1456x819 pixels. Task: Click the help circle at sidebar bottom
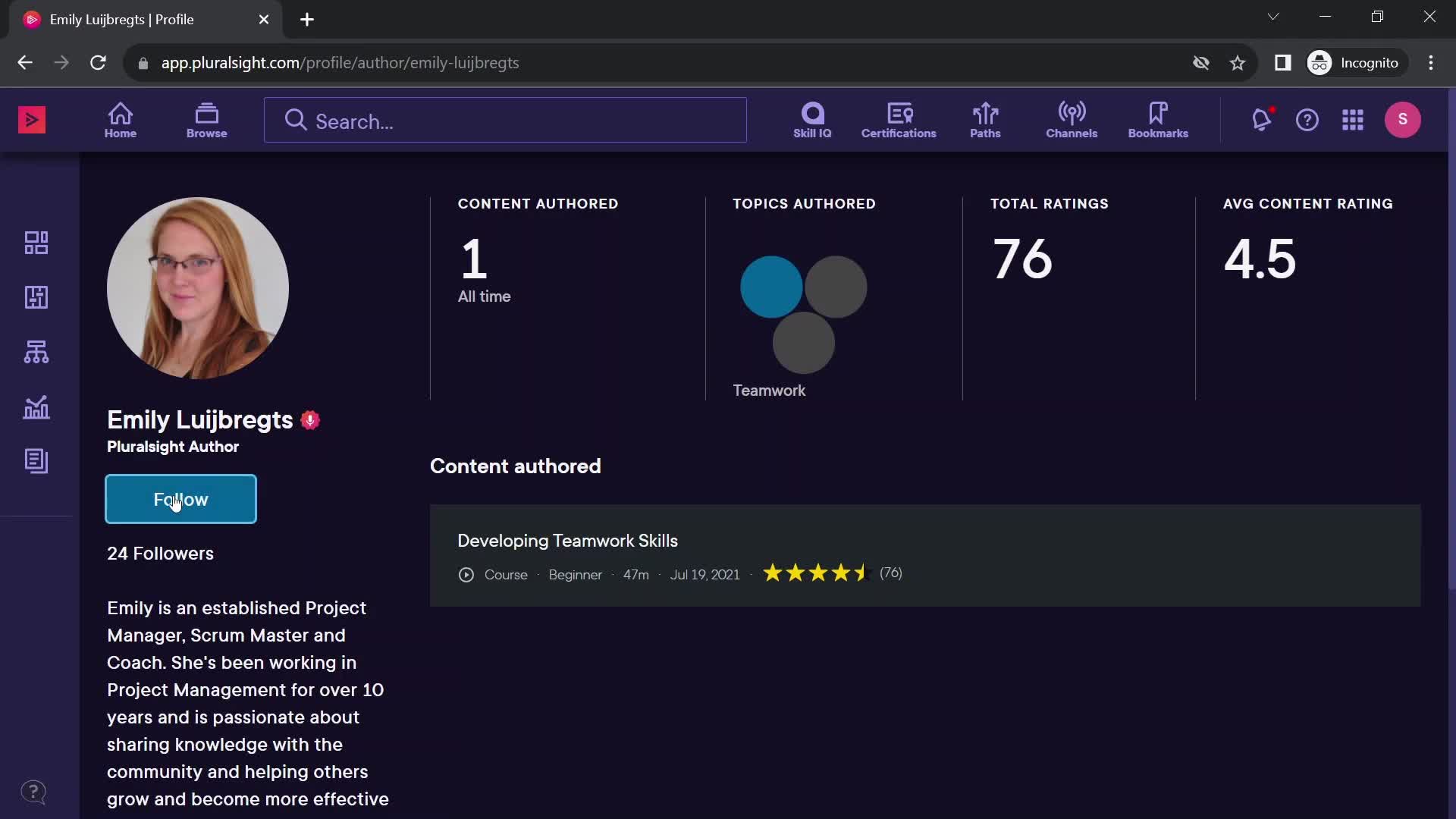pyautogui.click(x=33, y=792)
